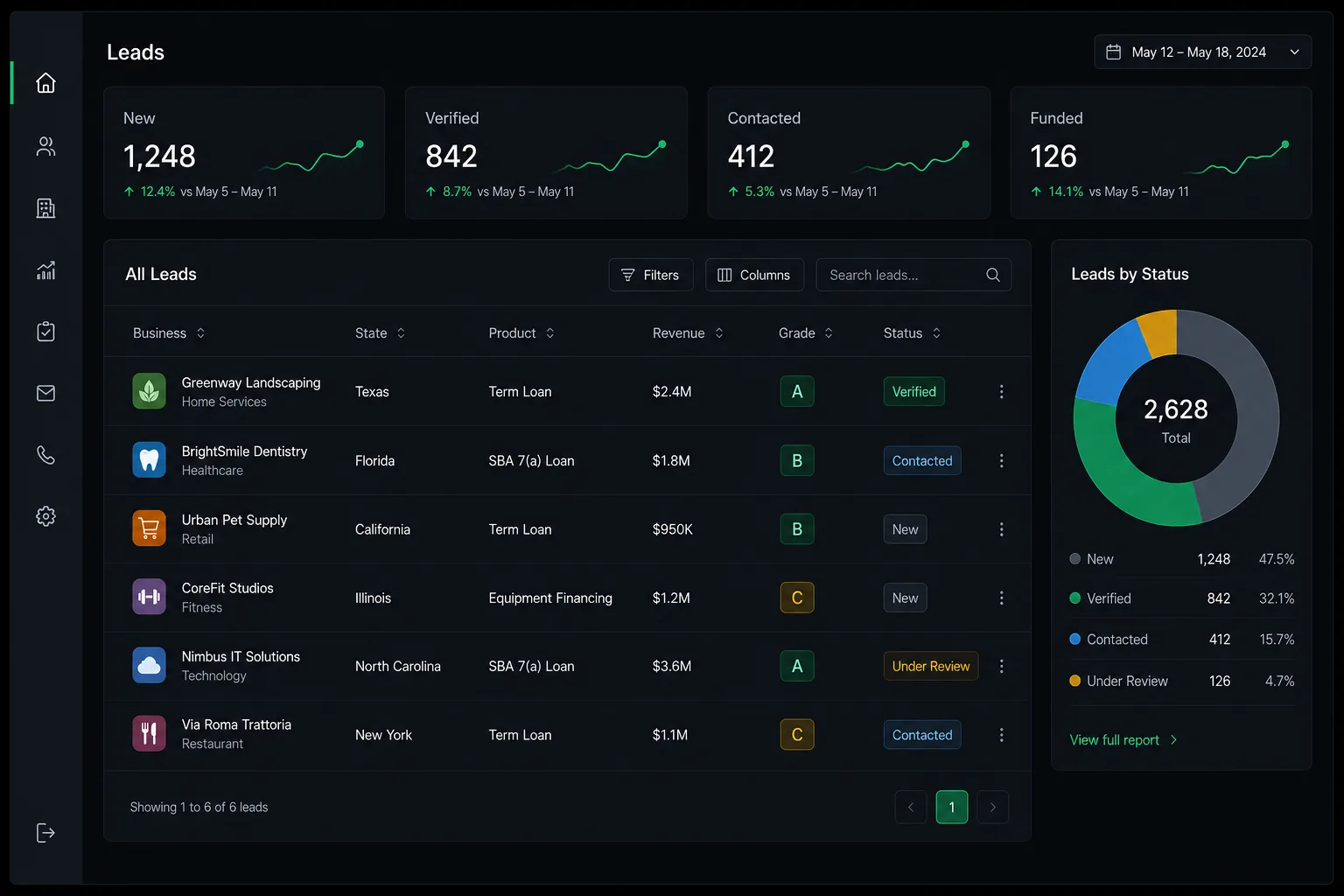
Task: Click the Contacted legend blue dot
Action: 1074,639
